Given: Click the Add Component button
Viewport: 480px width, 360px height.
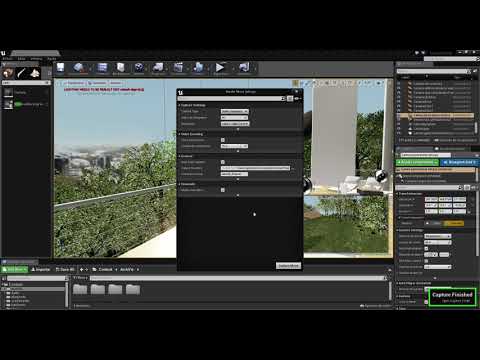Looking at the screenshot, I should coord(417,162).
